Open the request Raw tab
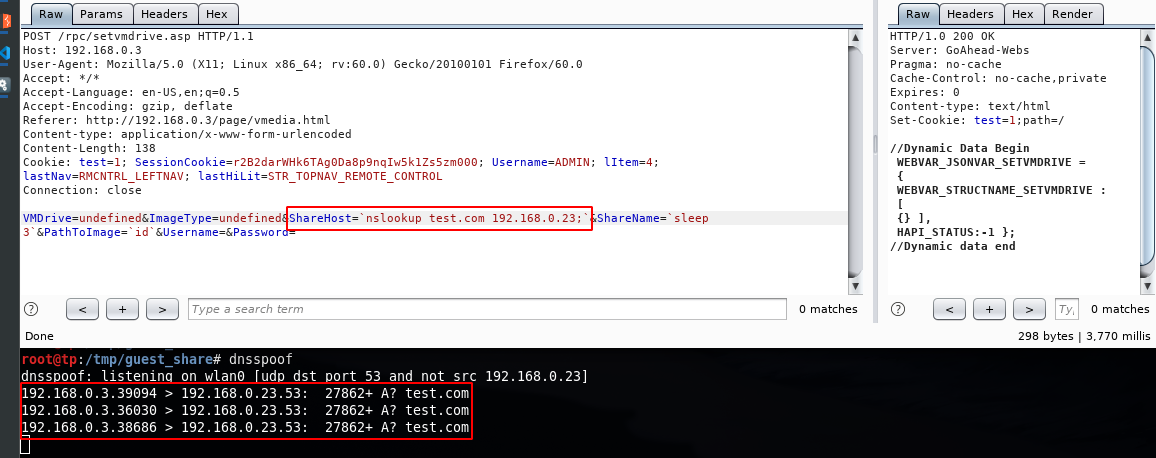Screen dimensions: 1156x458 pos(51,14)
